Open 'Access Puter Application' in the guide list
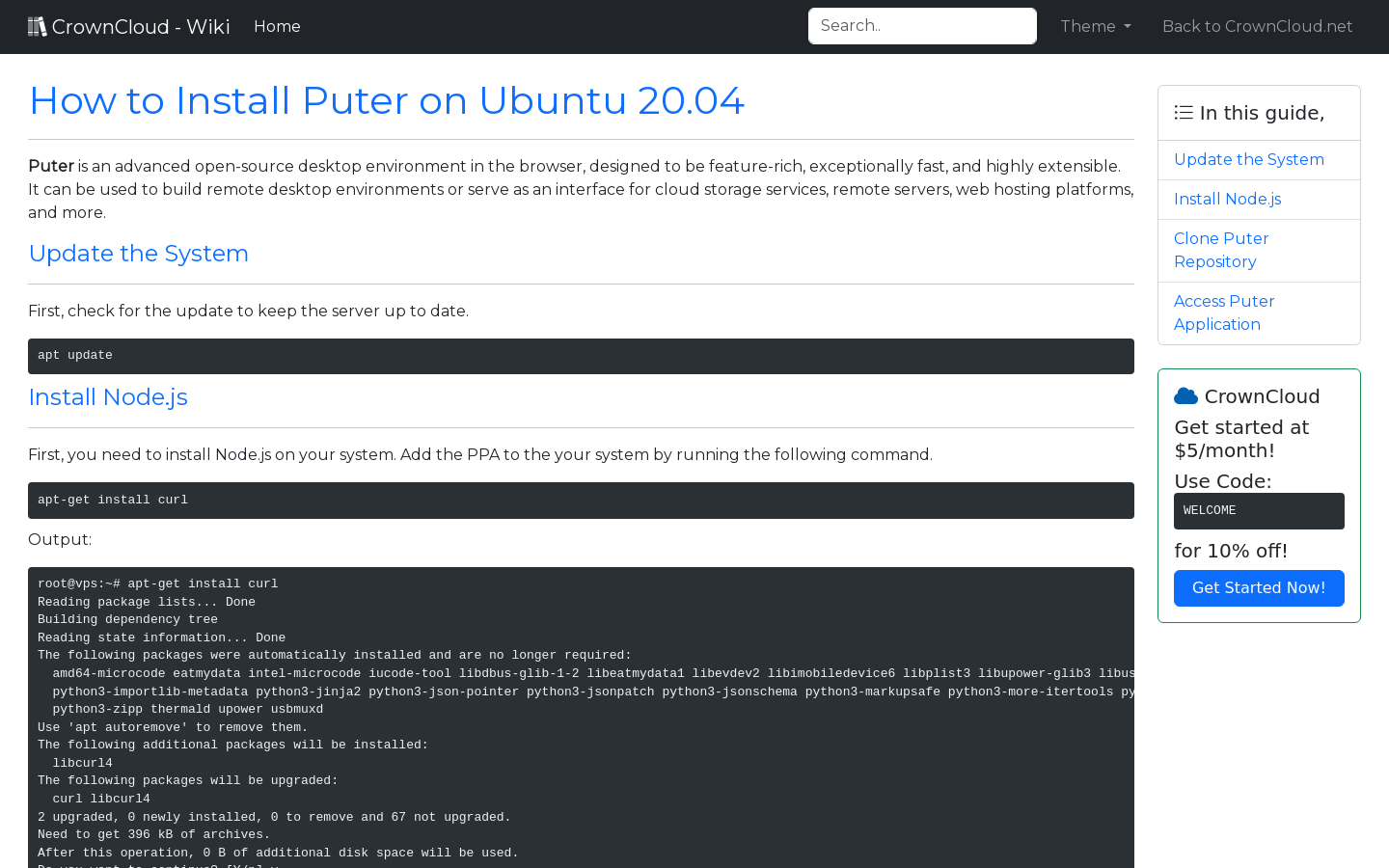 [x=1224, y=312]
